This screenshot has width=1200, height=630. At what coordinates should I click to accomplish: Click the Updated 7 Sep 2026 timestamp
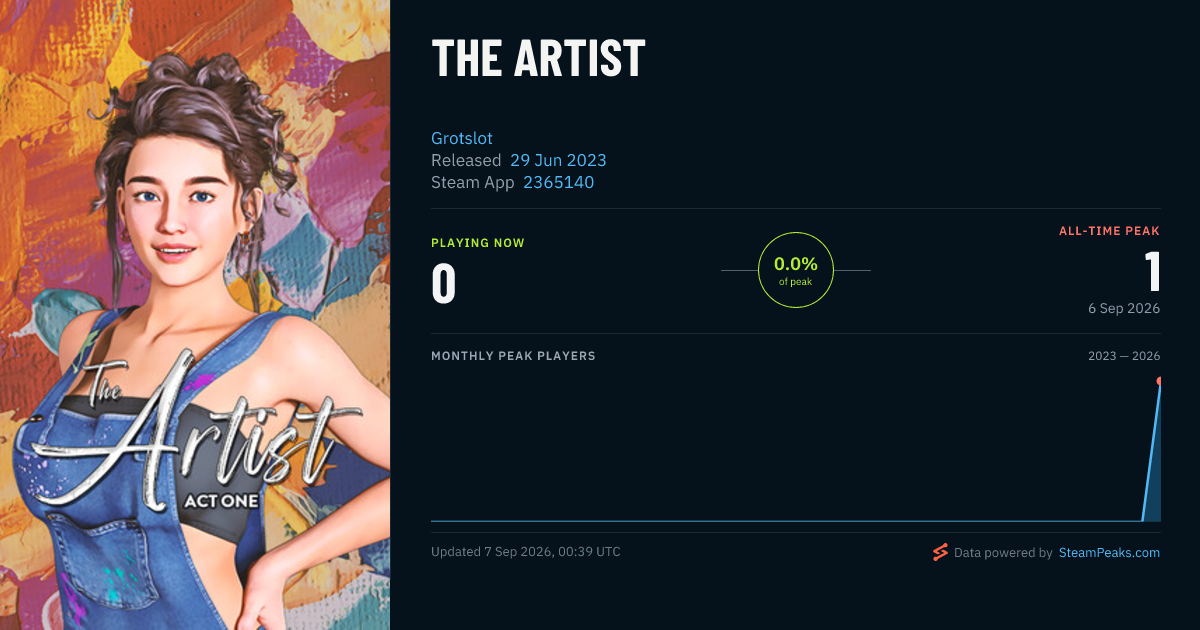pos(526,552)
